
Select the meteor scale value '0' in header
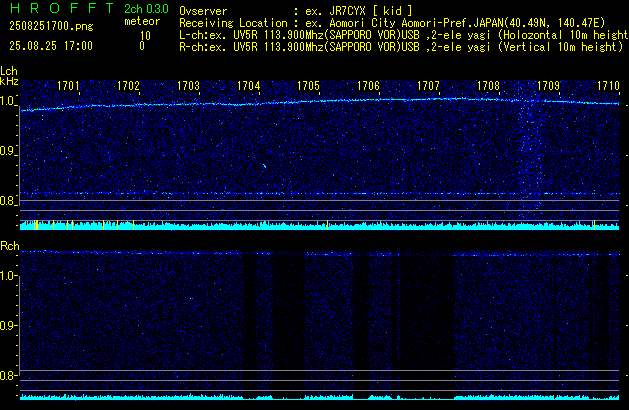[142, 46]
